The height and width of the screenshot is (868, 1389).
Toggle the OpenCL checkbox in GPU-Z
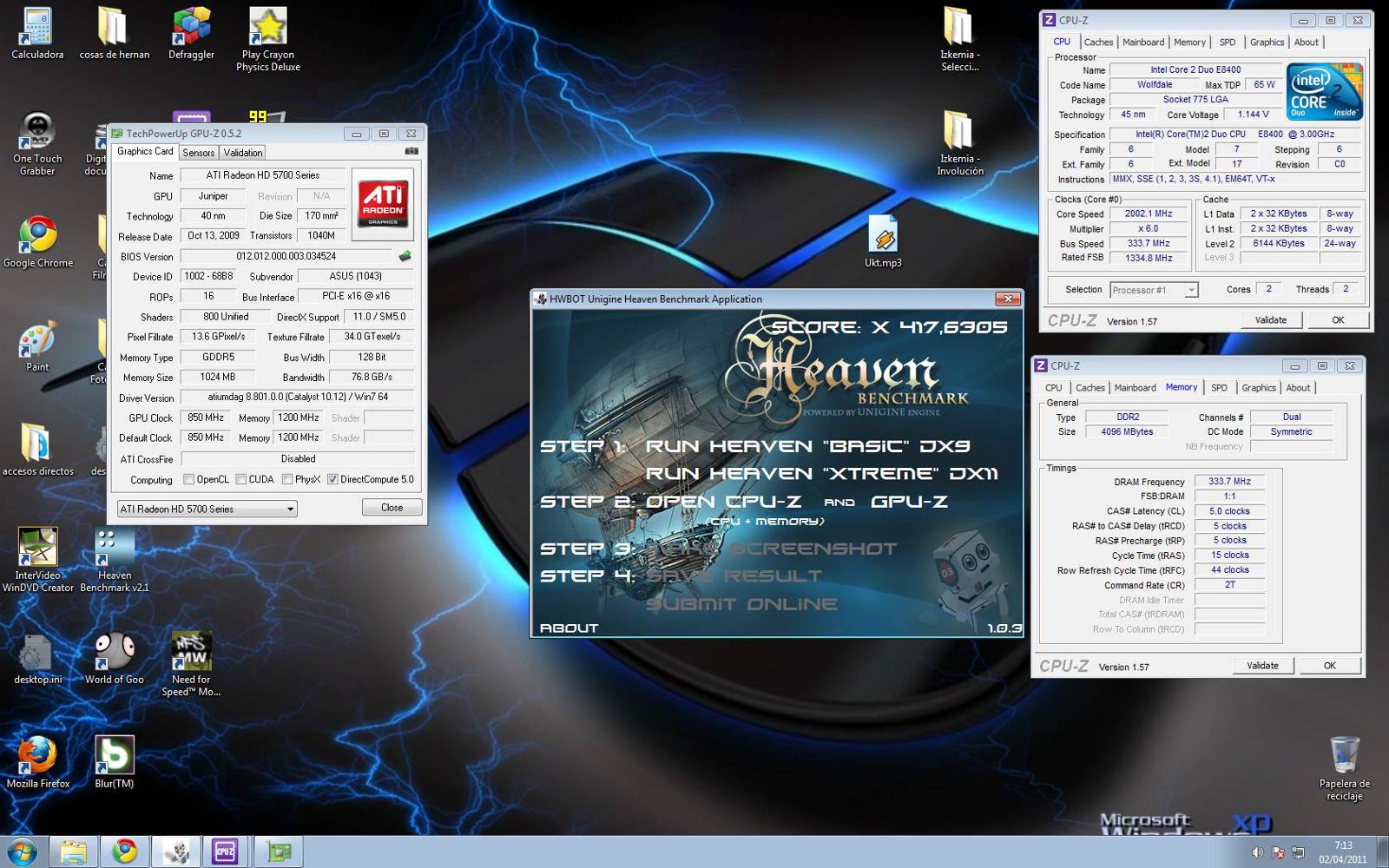tap(188, 479)
